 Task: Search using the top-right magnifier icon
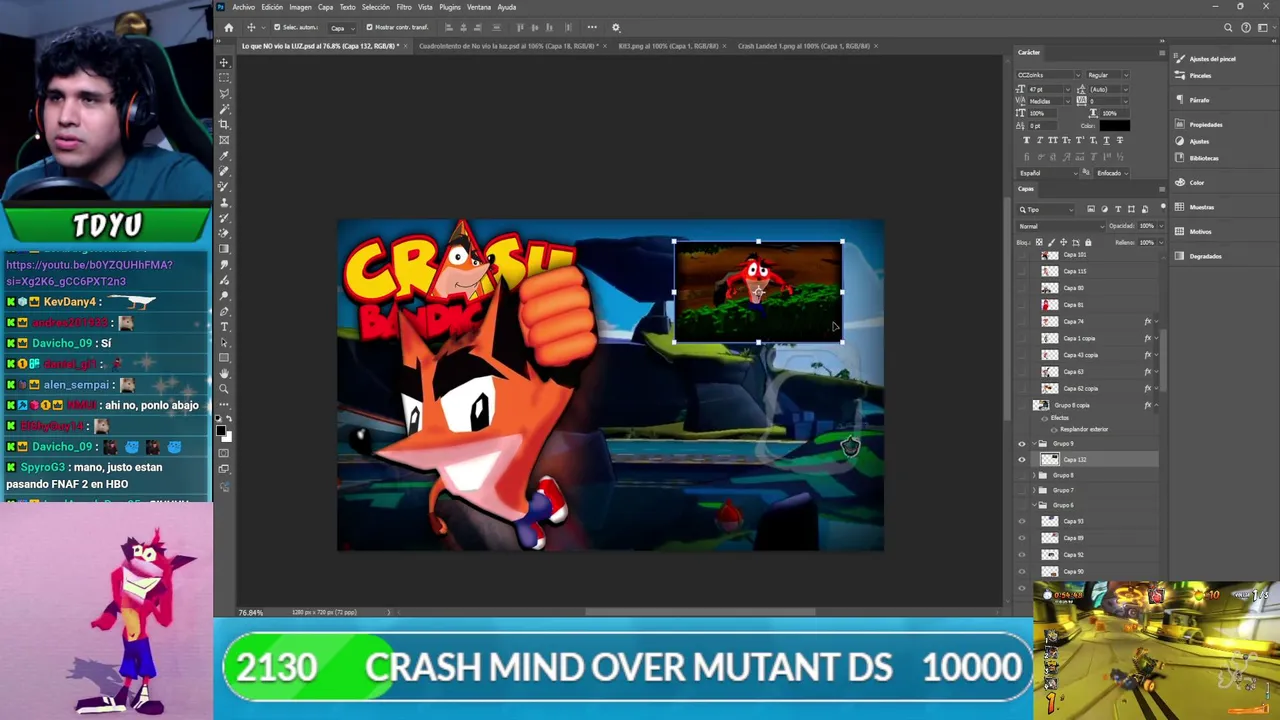click(1228, 27)
